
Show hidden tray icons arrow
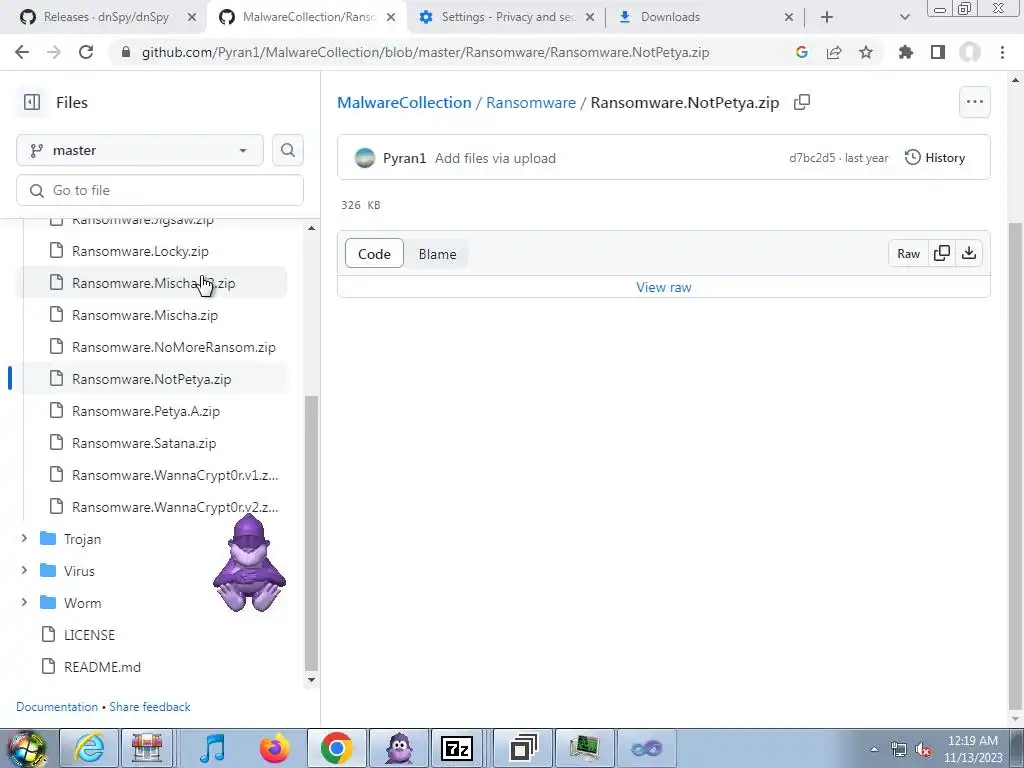point(874,750)
